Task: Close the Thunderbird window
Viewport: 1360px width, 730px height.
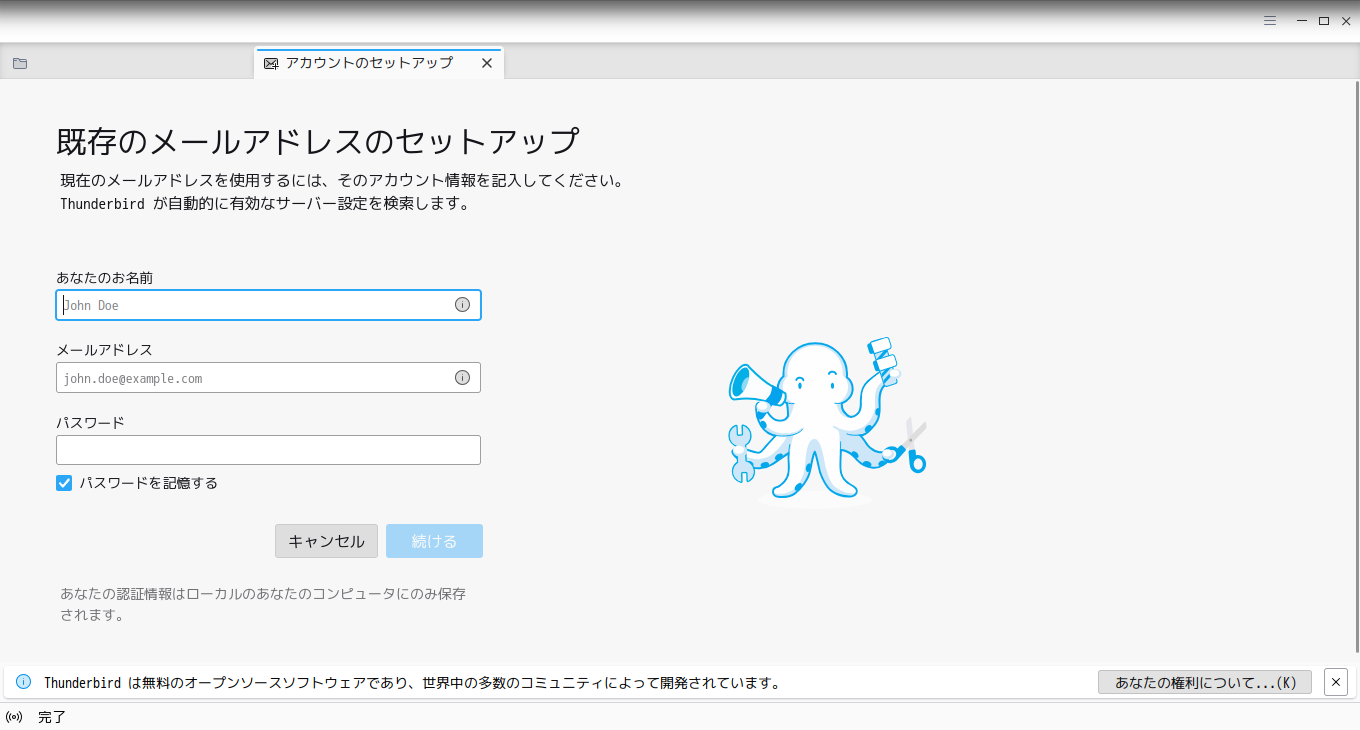Action: [1346, 21]
